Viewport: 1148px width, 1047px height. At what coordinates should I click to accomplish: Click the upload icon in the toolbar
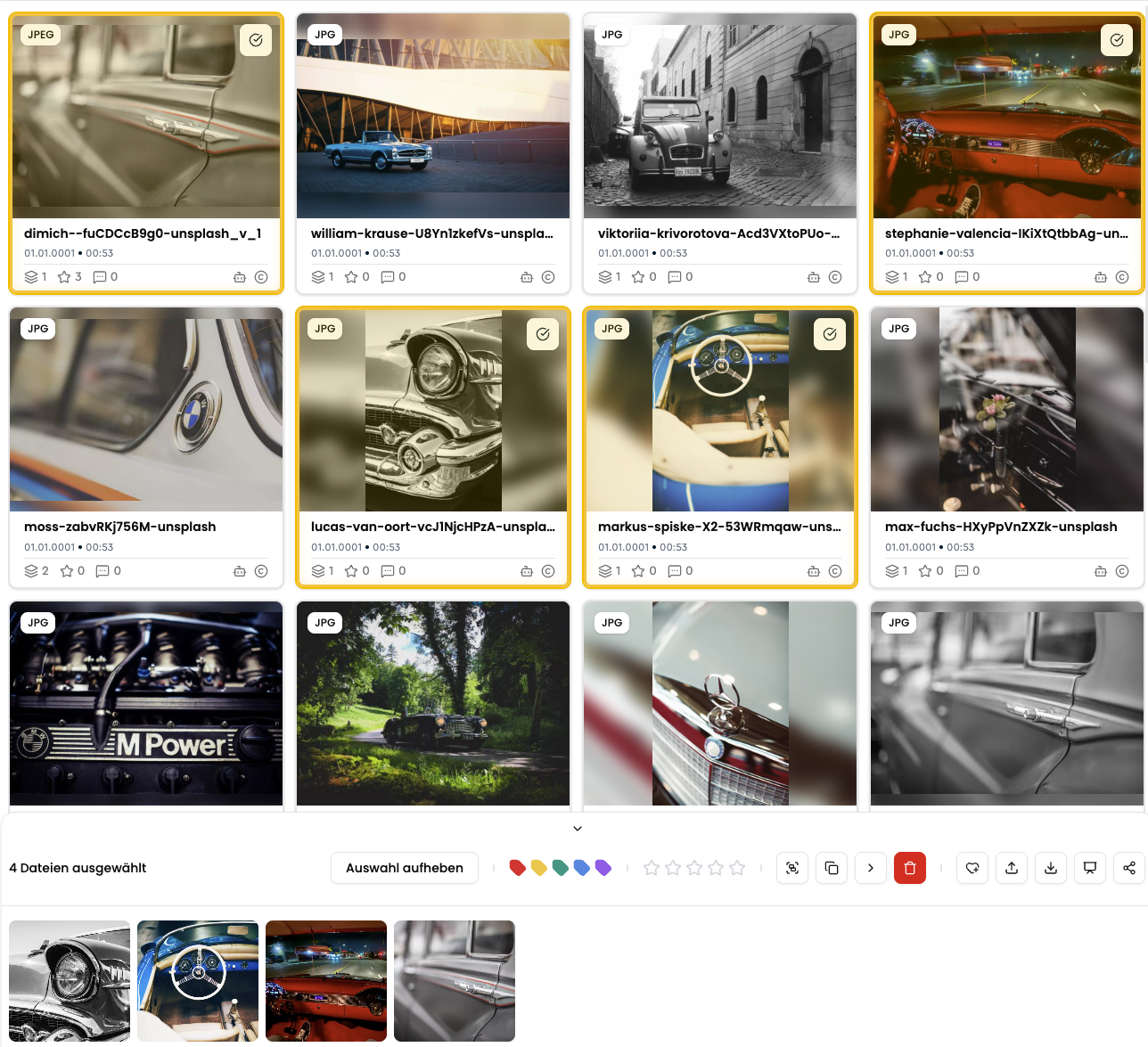[x=1012, y=868]
